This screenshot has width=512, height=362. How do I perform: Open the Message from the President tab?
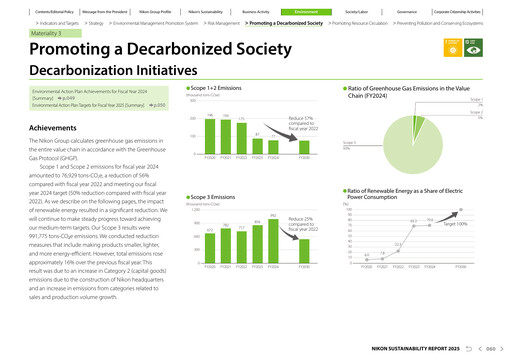coord(105,12)
